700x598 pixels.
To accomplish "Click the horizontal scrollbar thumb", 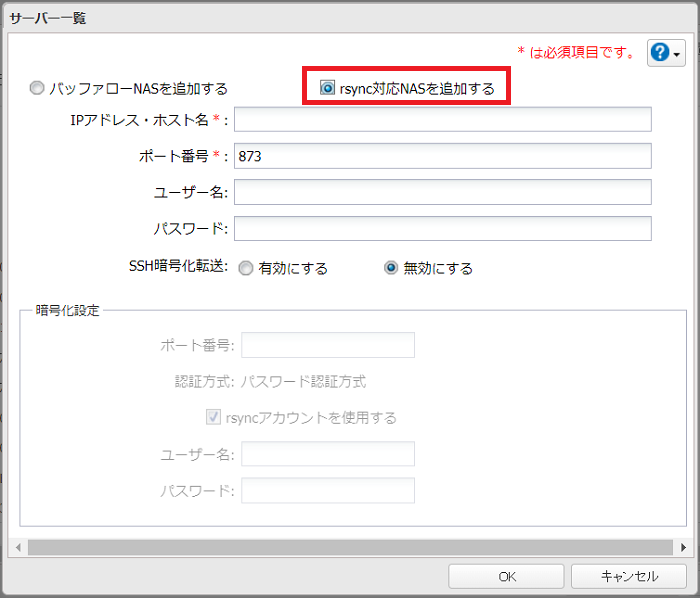I will click(x=350, y=547).
